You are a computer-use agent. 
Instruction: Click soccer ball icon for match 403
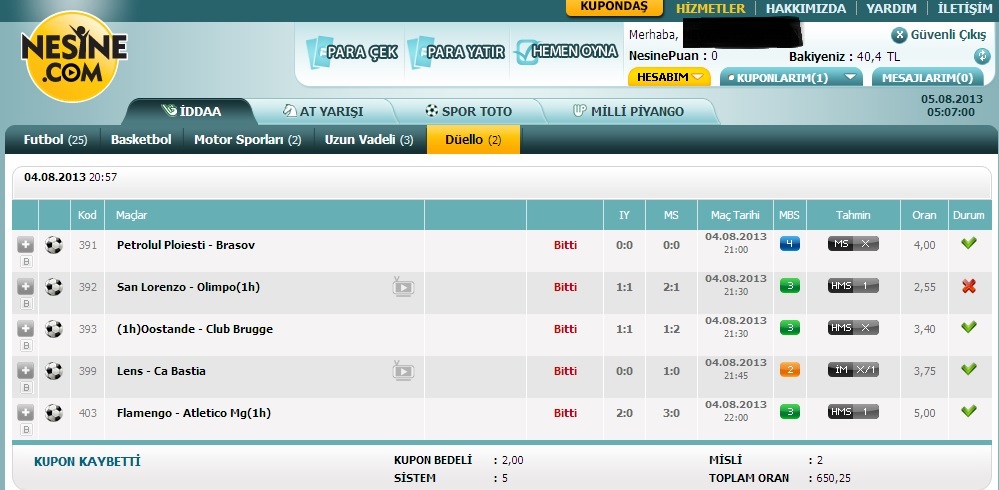[x=54, y=414]
